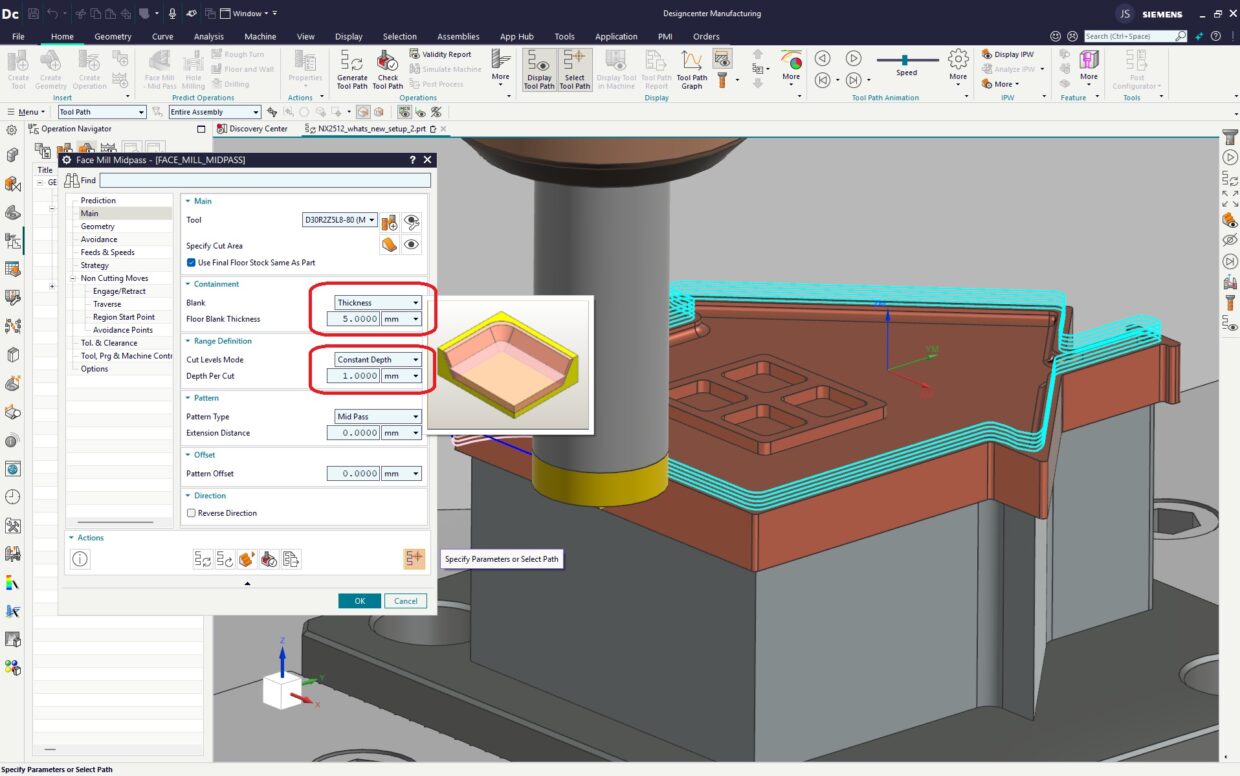Toggle display of the Specify Cut Area eye

411,245
